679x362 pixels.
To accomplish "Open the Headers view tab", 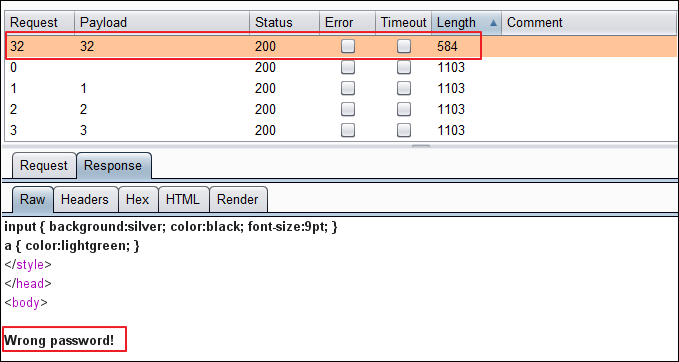I will coord(85,199).
